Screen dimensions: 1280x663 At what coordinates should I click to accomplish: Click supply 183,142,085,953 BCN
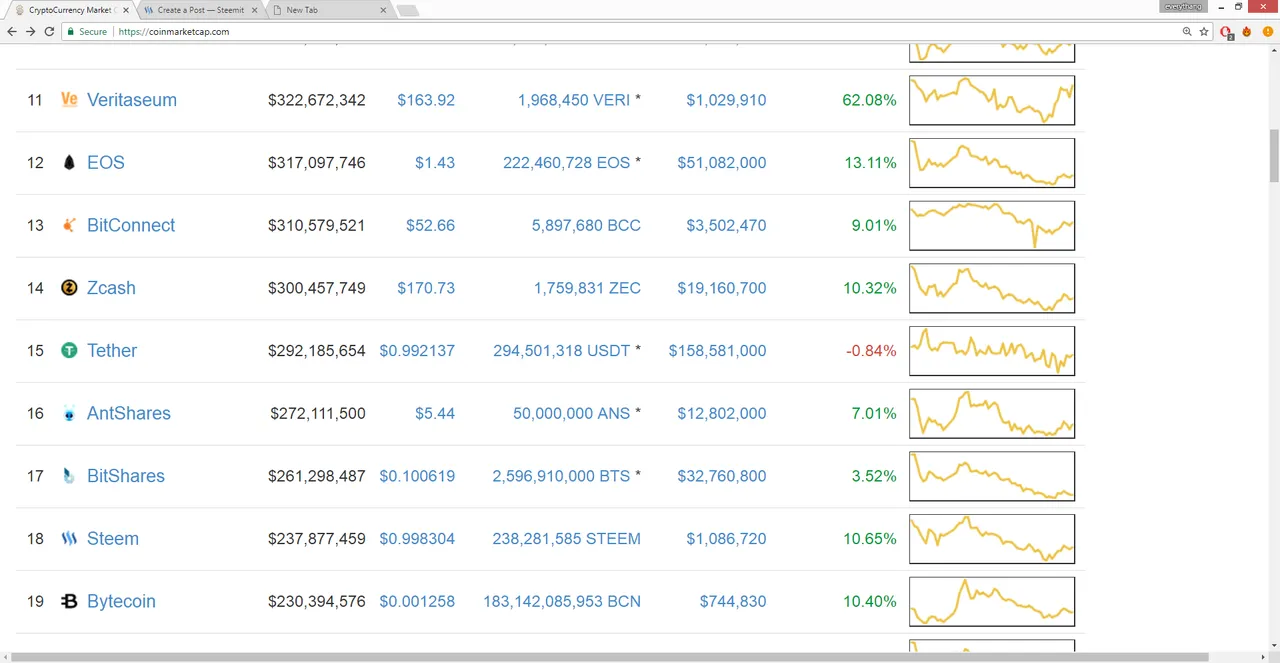pos(562,601)
